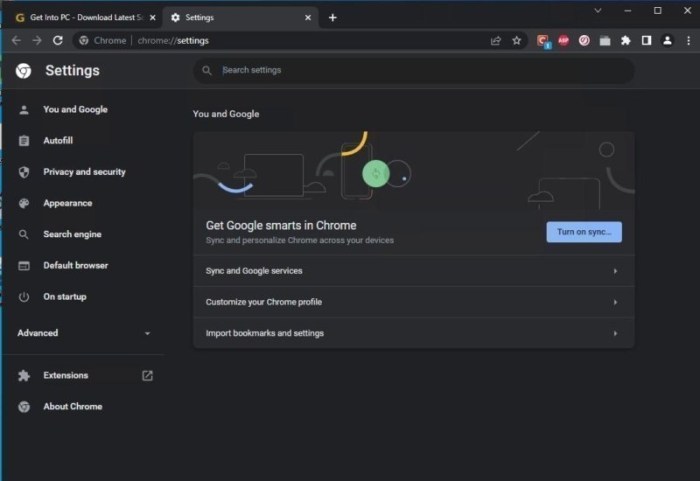Open Customize your Chrome profile arrow

pos(615,302)
